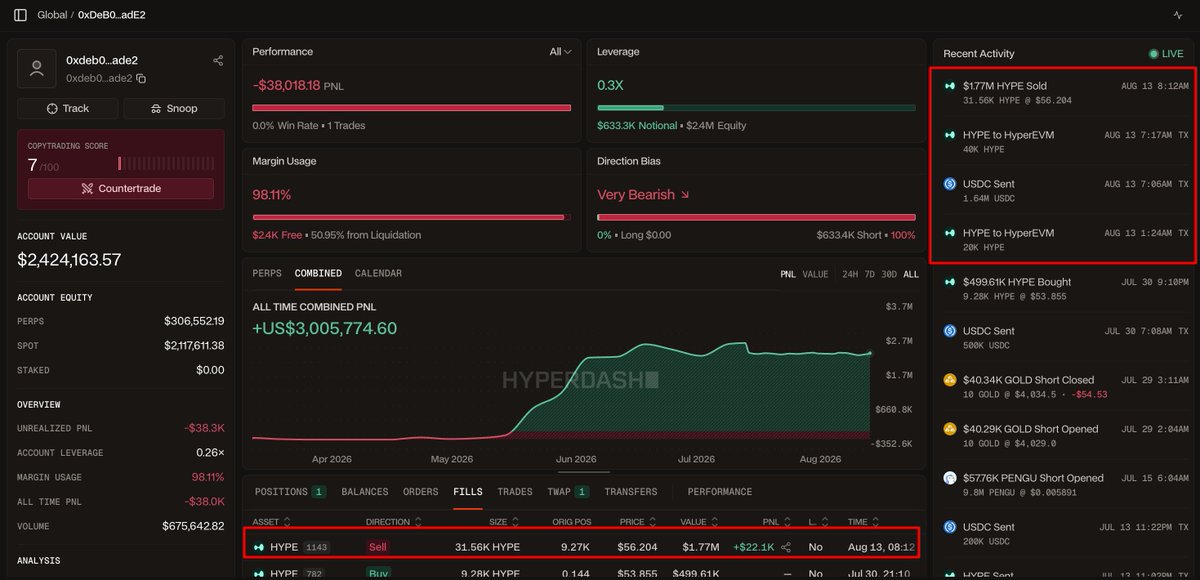The height and width of the screenshot is (580, 1200).
Task: Open the Performance 'All' dropdown
Action: pos(561,51)
